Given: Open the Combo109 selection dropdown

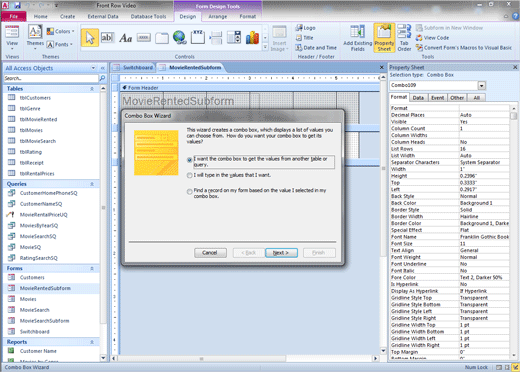Looking at the screenshot, I should pyautogui.click(x=482, y=86).
